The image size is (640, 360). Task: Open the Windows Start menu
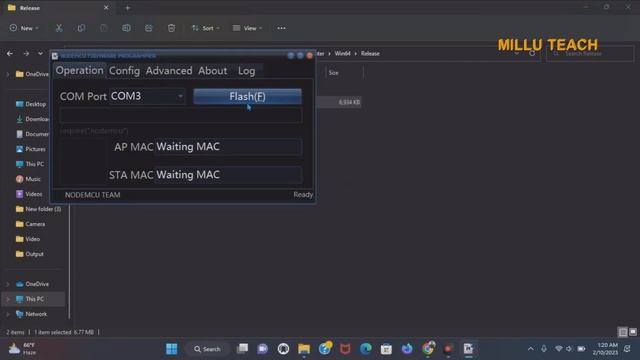pos(172,349)
